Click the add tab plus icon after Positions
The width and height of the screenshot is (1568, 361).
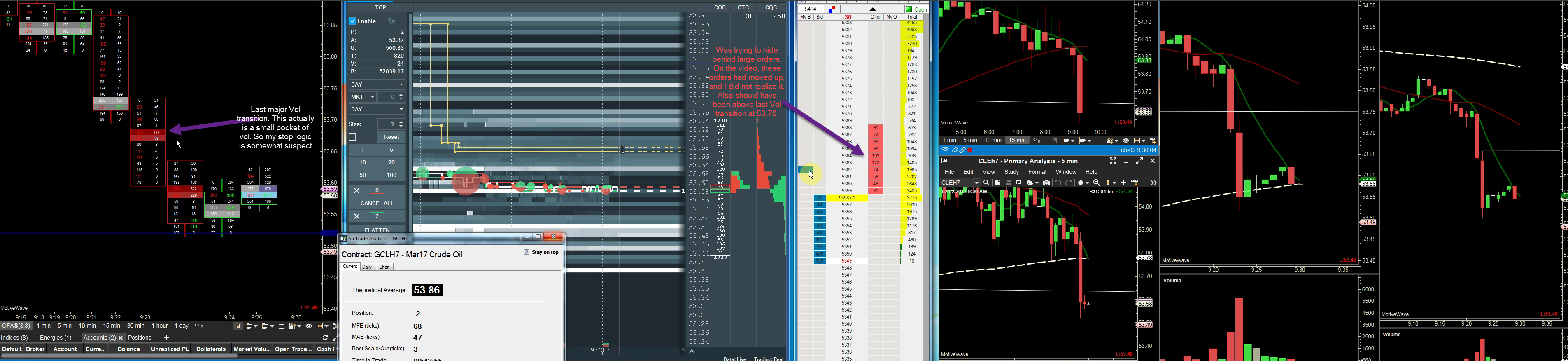click(x=167, y=338)
